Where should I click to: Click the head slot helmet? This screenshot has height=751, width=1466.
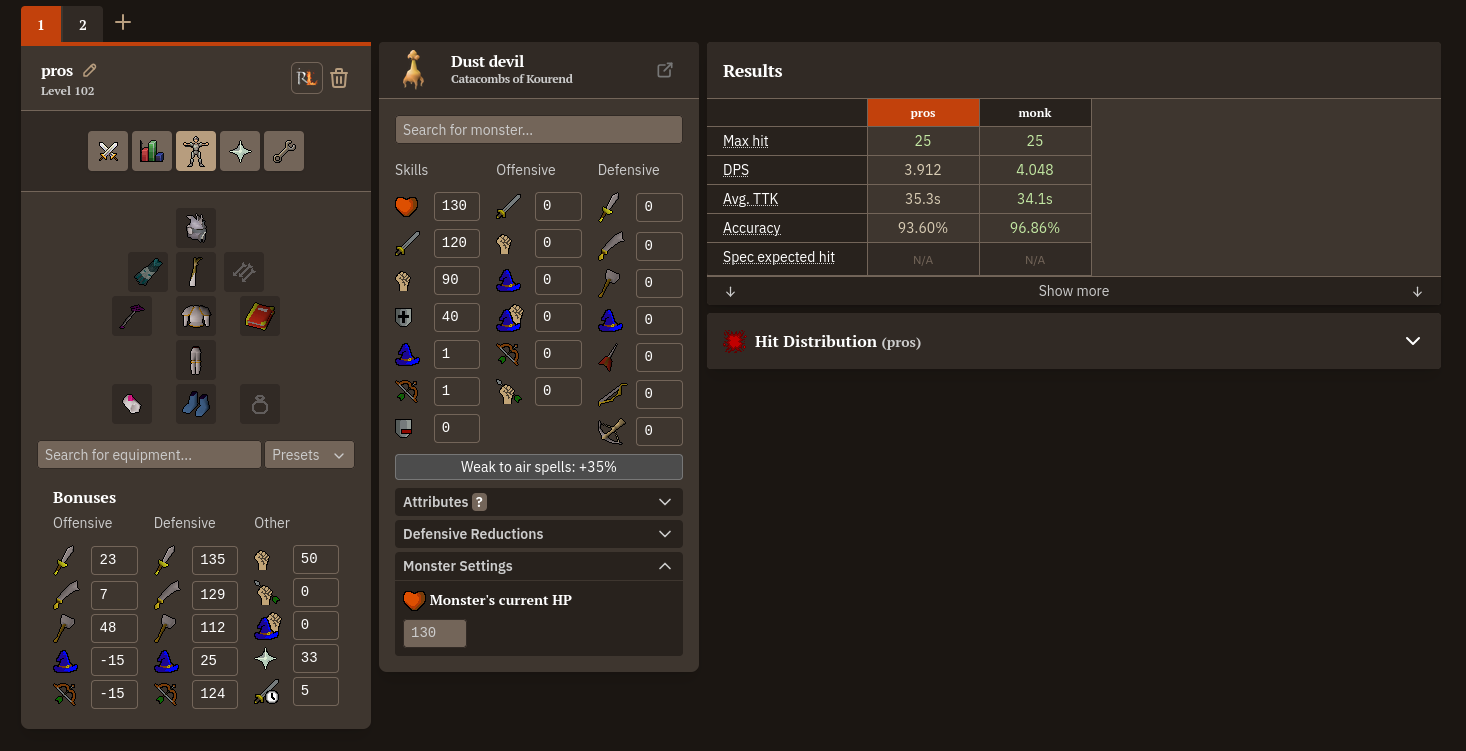click(x=196, y=228)
